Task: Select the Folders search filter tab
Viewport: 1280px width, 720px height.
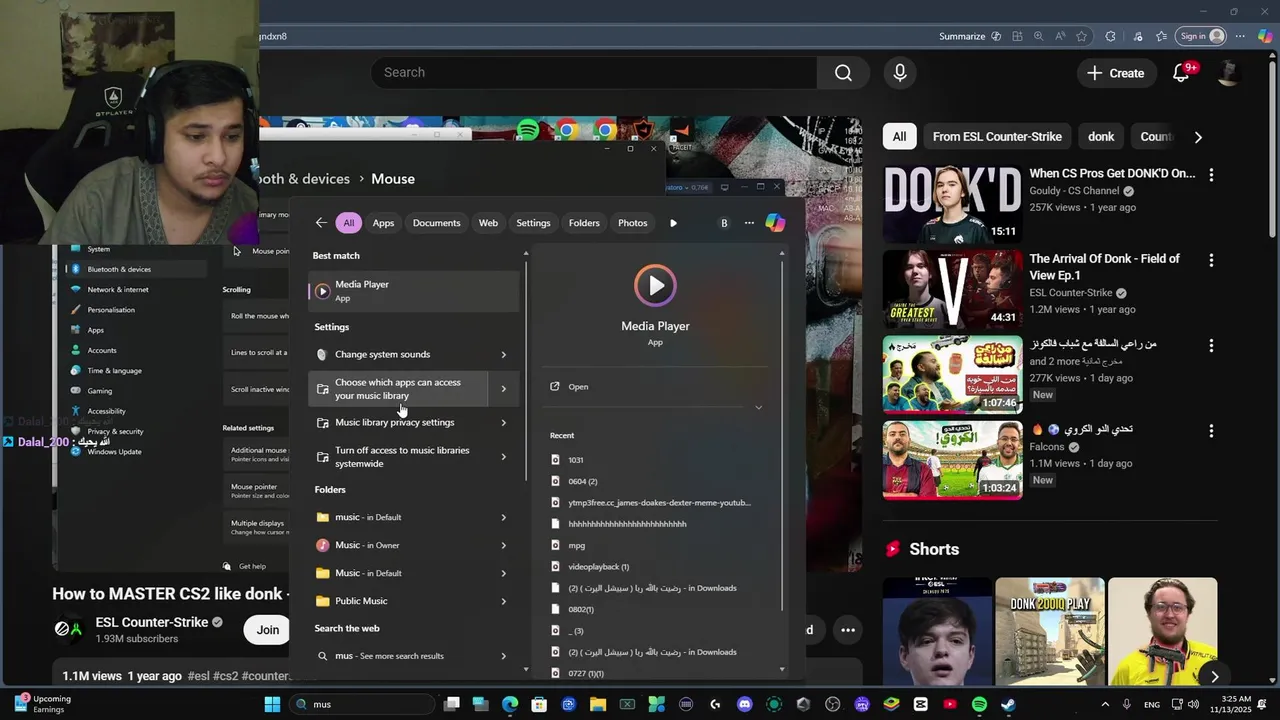Action: tap(584, 223)
